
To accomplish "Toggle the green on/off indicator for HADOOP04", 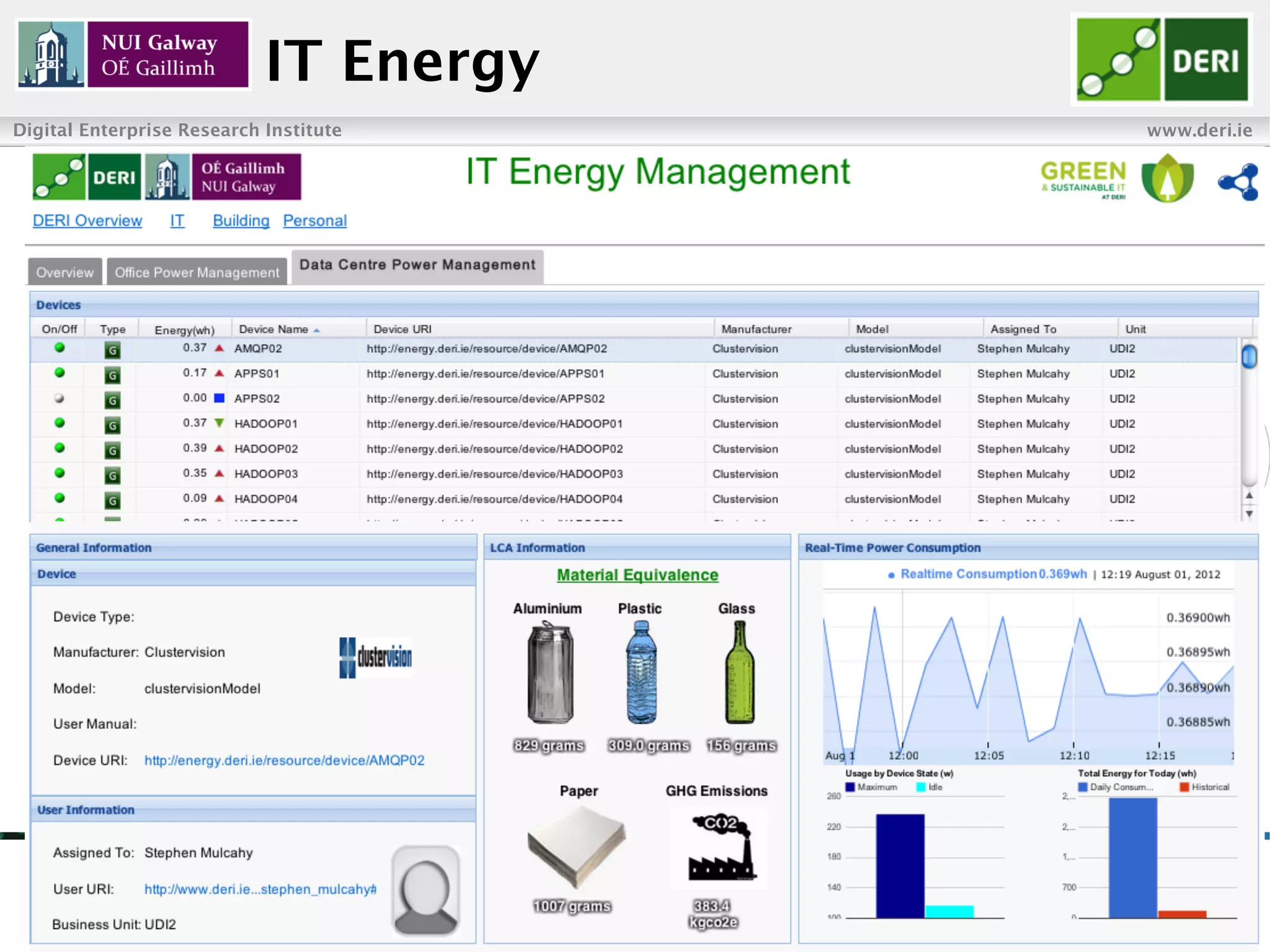I will [x=60, y=498].
